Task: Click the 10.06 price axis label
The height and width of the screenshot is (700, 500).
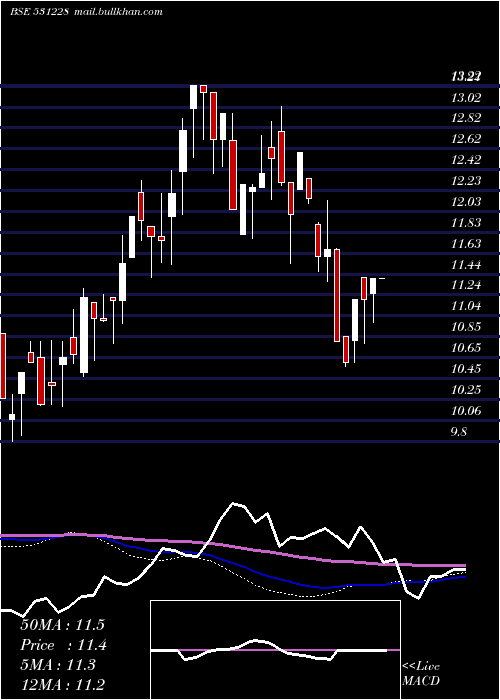Action: click(x=466, y=411)
